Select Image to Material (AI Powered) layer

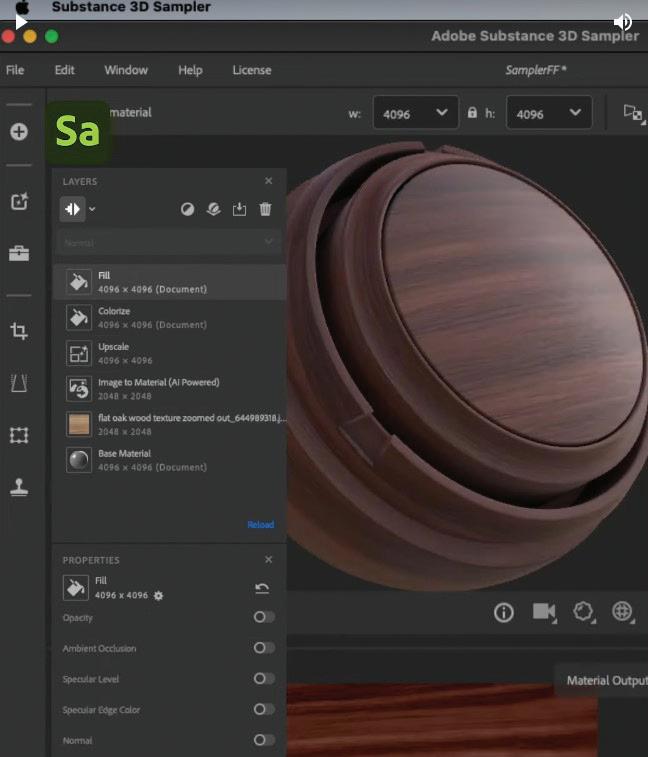pos(169,389)
